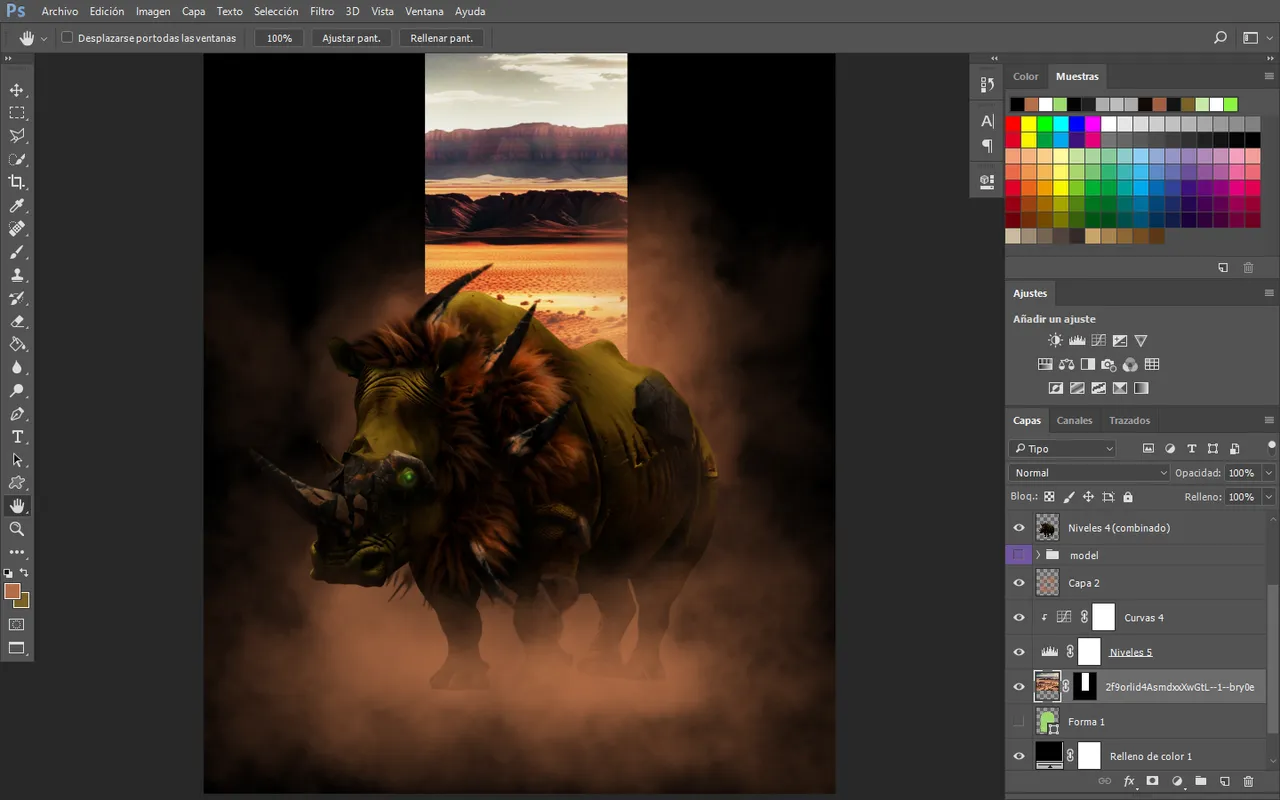Select the Spot Healing Brush tool
Viewport: 1280px width, 800px height.
17,229
